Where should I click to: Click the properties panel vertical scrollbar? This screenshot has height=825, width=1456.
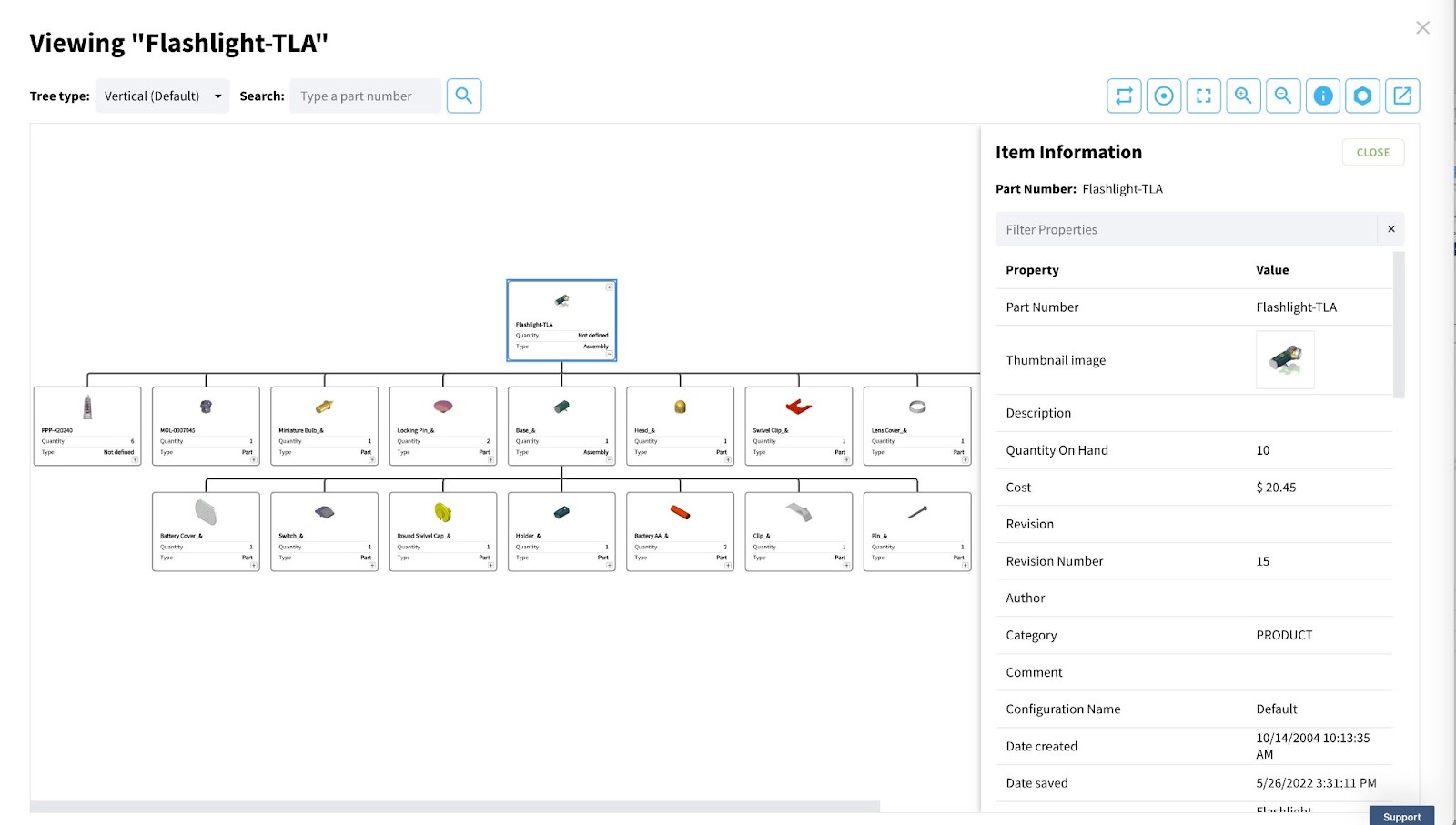(1399, 325)
